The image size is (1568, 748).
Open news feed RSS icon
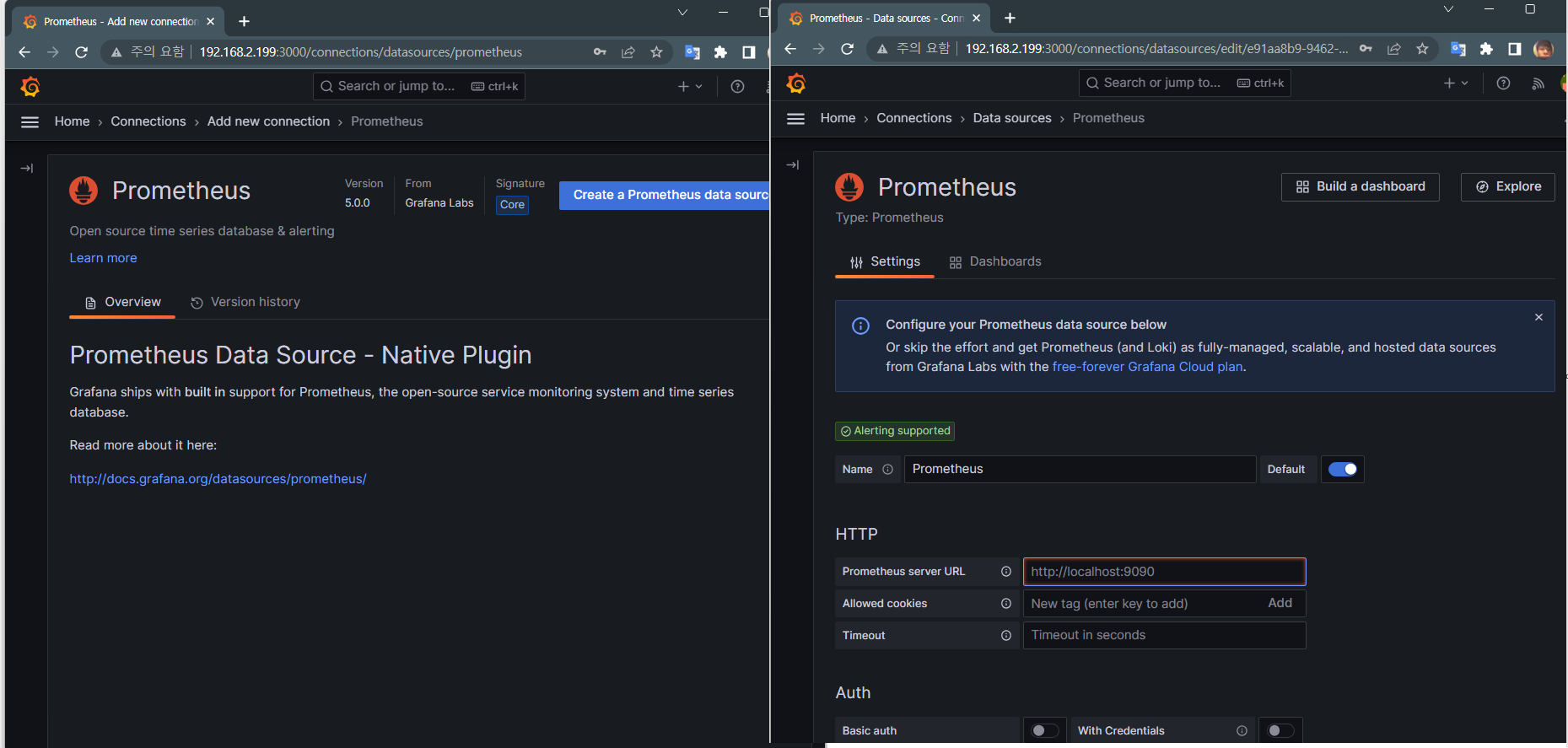[1538, 83]
